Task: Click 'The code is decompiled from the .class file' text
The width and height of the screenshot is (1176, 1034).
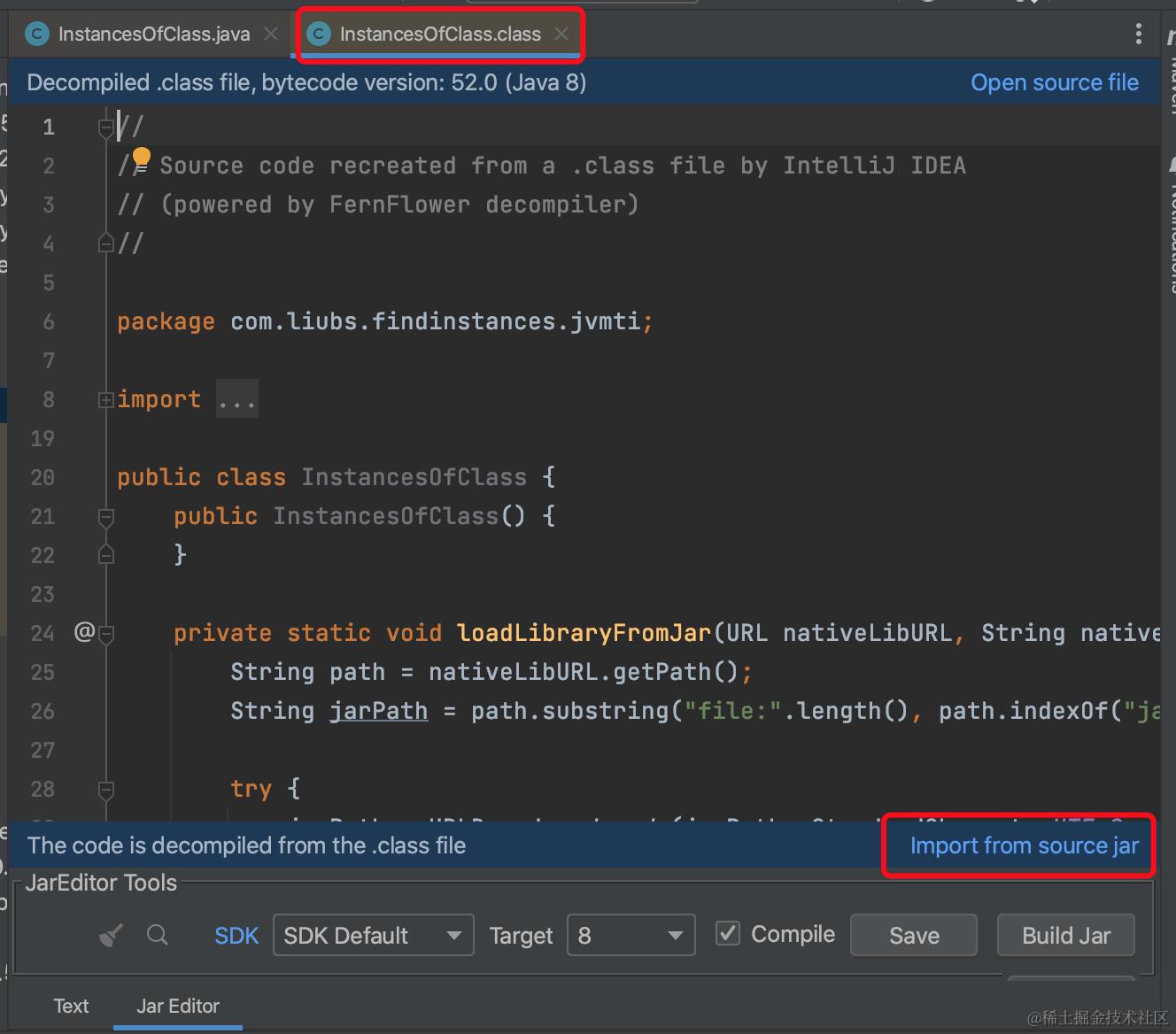Action: tap(246, 845)
